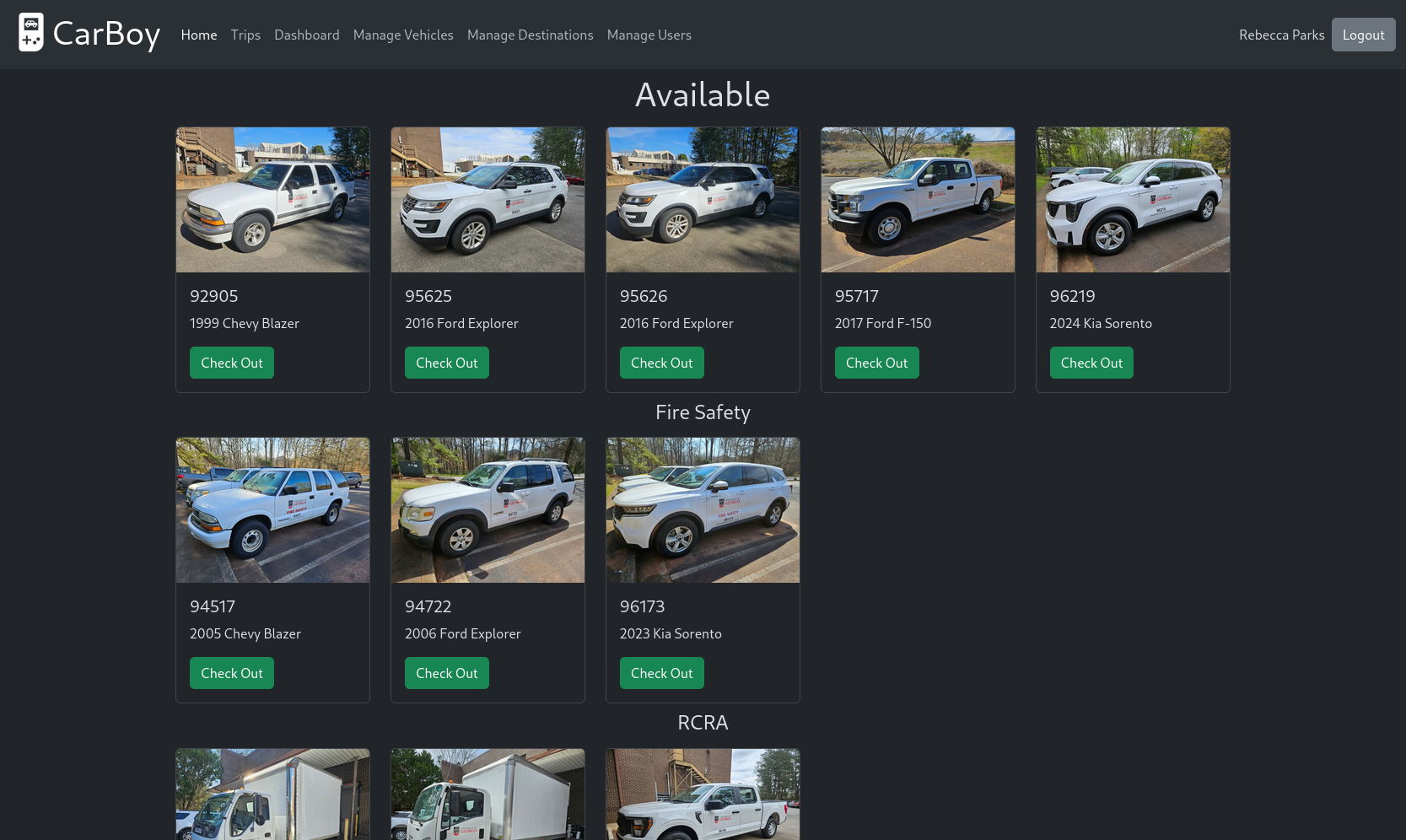The height and width of the screenshot is (840, 1406).
Task: Check out vehicle 95625 Ford Explorer
Action: pos(446,363)
